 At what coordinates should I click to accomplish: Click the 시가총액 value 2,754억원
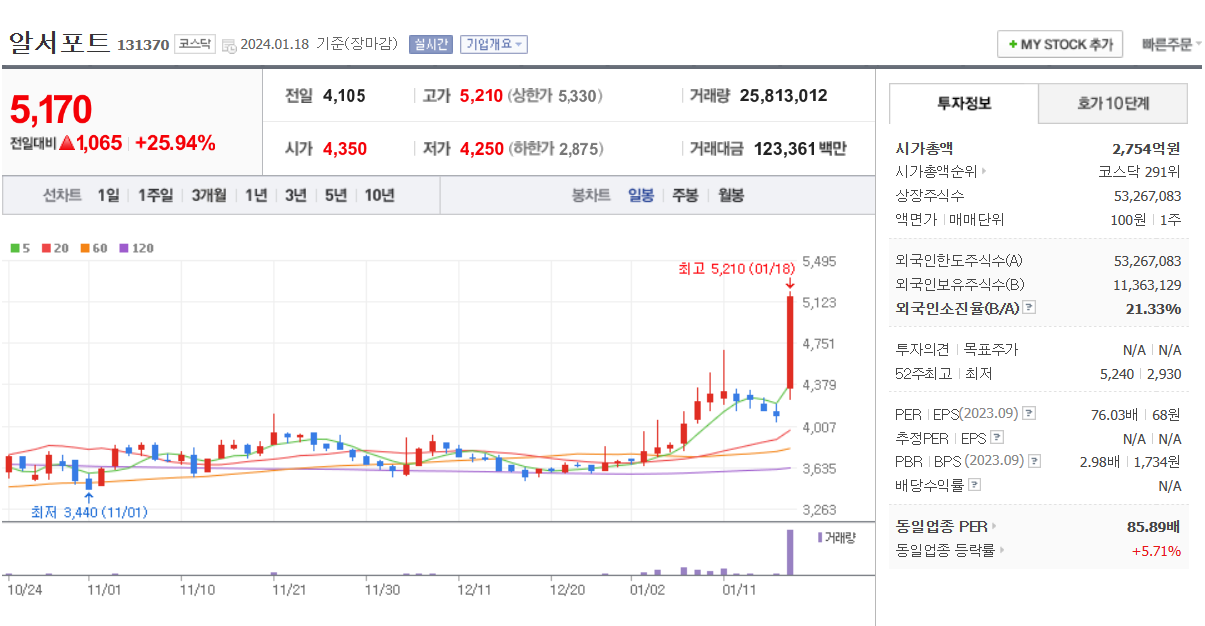tap(1146, 147)
